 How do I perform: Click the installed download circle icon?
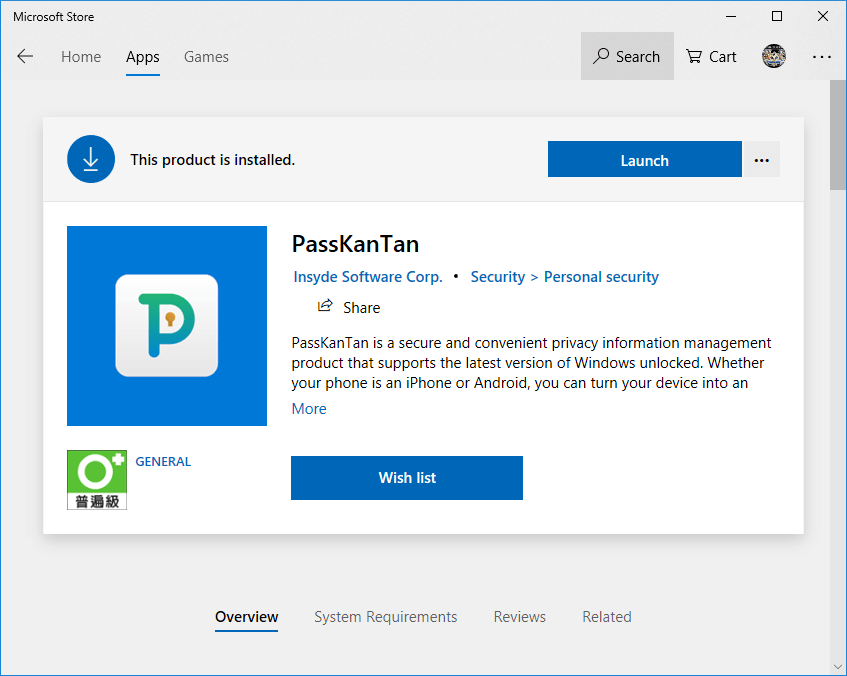tap(91, 159)
